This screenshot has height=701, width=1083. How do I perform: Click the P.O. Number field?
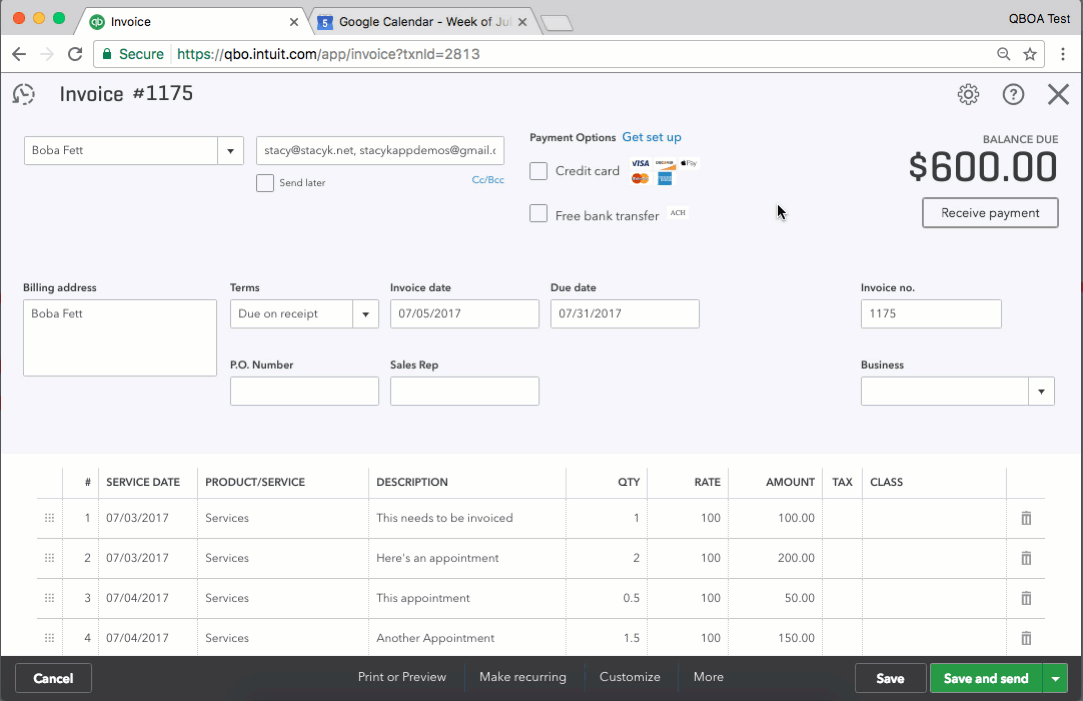304,392
